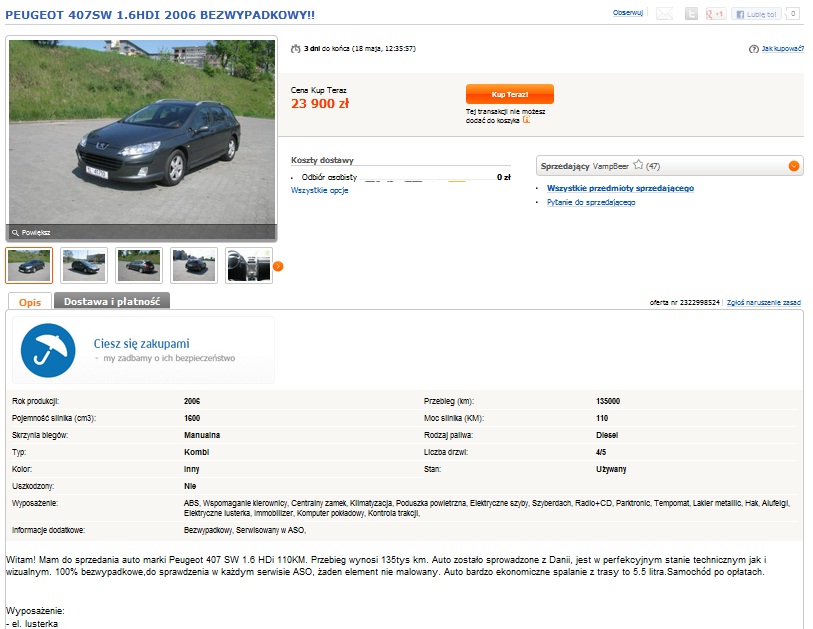813x629 pixels.
Task: Click Pytanie do sprzedającego link
Action: [x=591, y=202]
